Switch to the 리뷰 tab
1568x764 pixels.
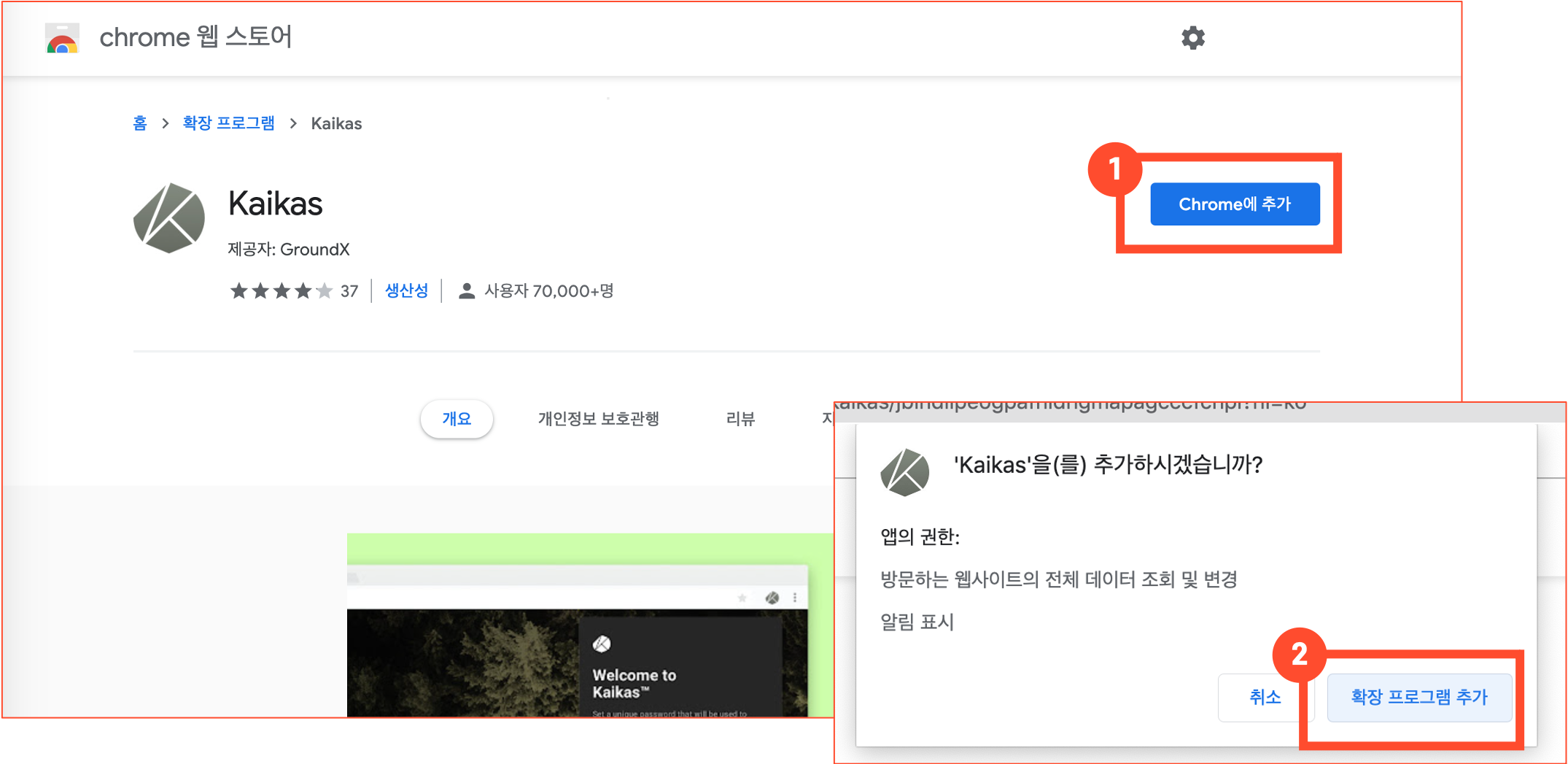click(x=740, y=419)
